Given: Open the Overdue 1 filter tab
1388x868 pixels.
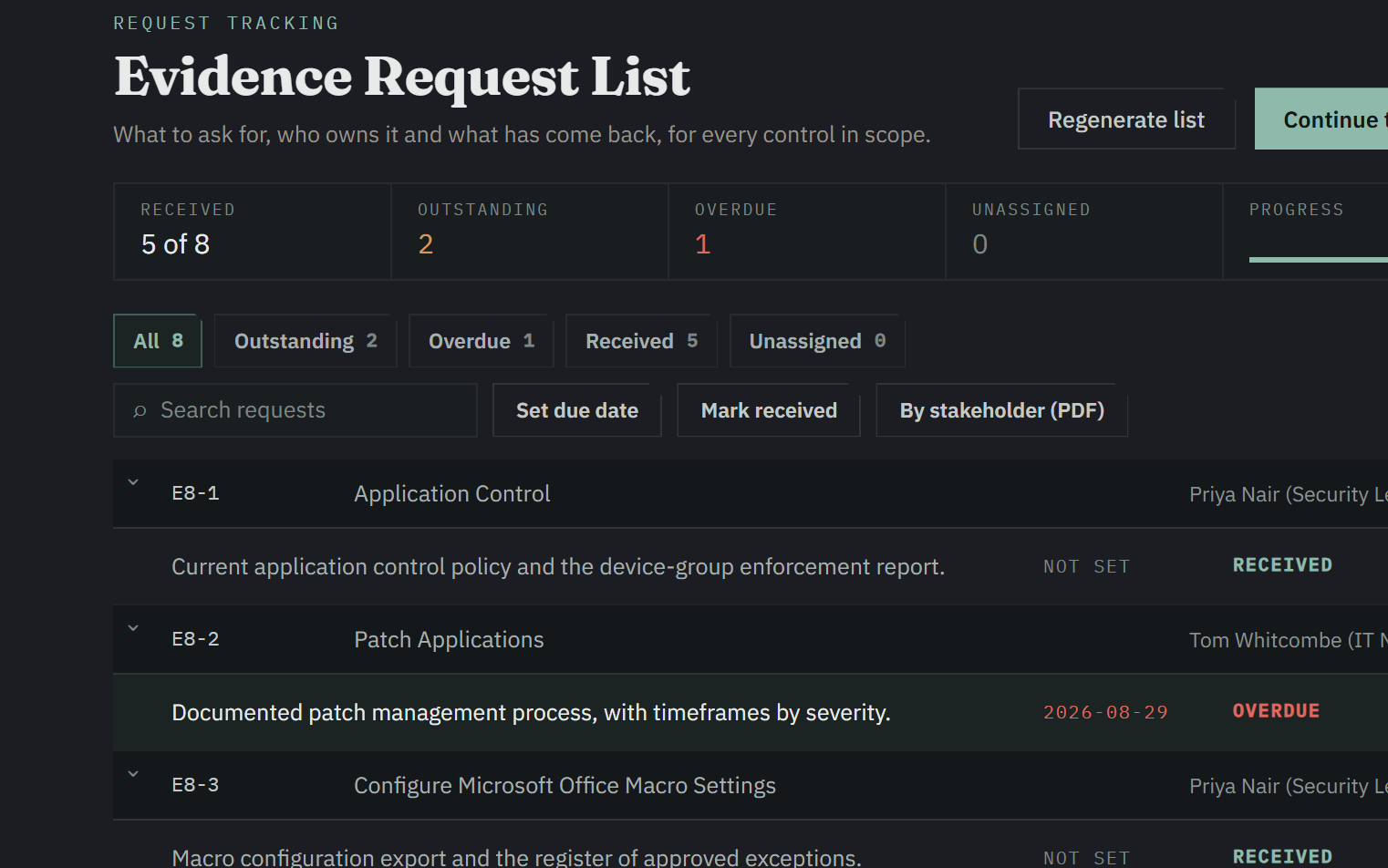Looking at the screenshot, I should pyautogui.click(x=482, y=341).
